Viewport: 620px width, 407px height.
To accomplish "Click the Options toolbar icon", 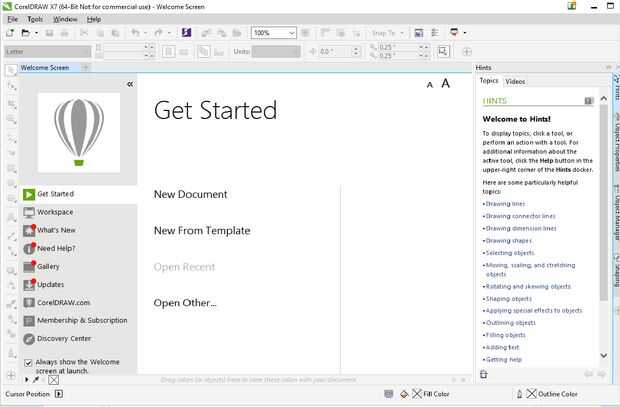I will tap(435, 33).
